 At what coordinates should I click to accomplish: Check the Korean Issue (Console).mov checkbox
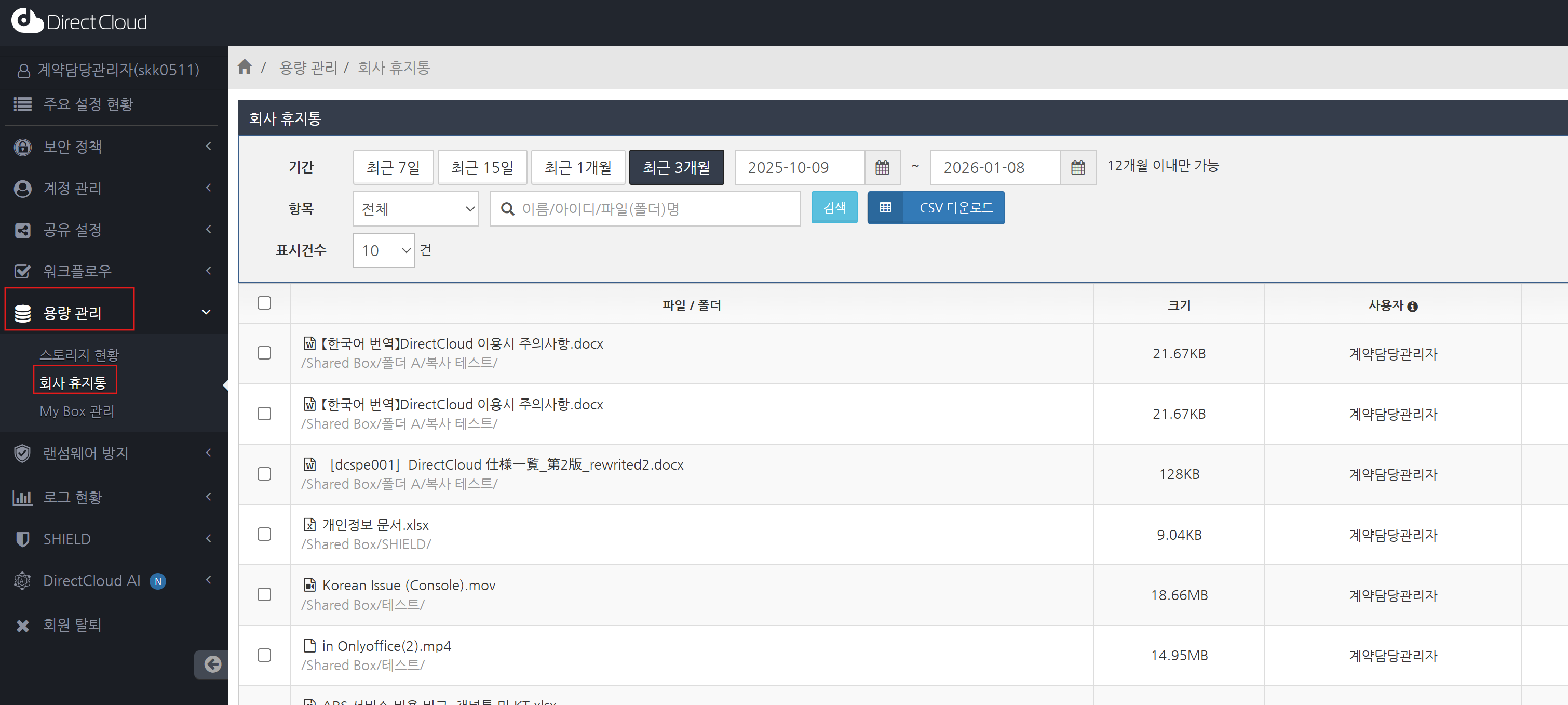tap(264, 594)
